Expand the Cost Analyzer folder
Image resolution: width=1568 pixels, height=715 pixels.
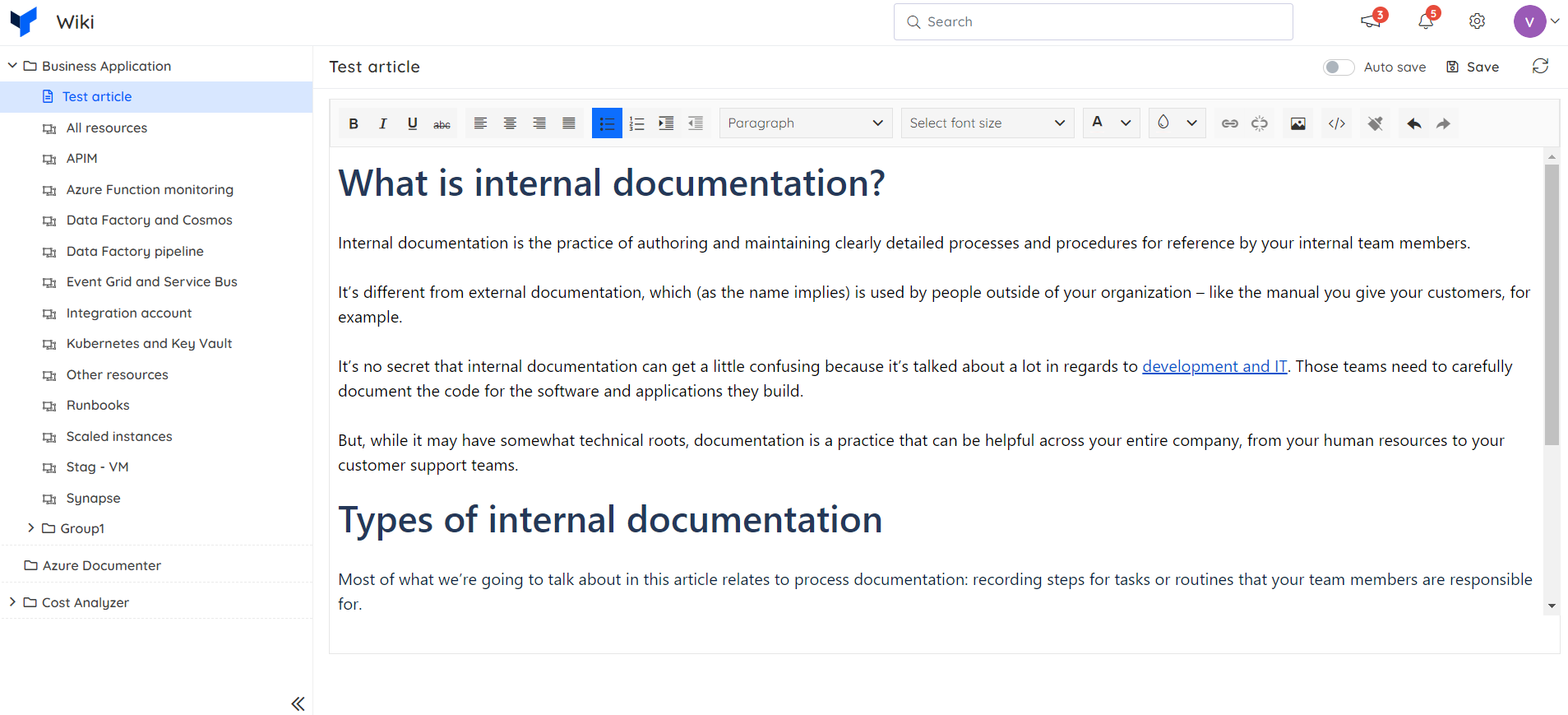(12, 602)
